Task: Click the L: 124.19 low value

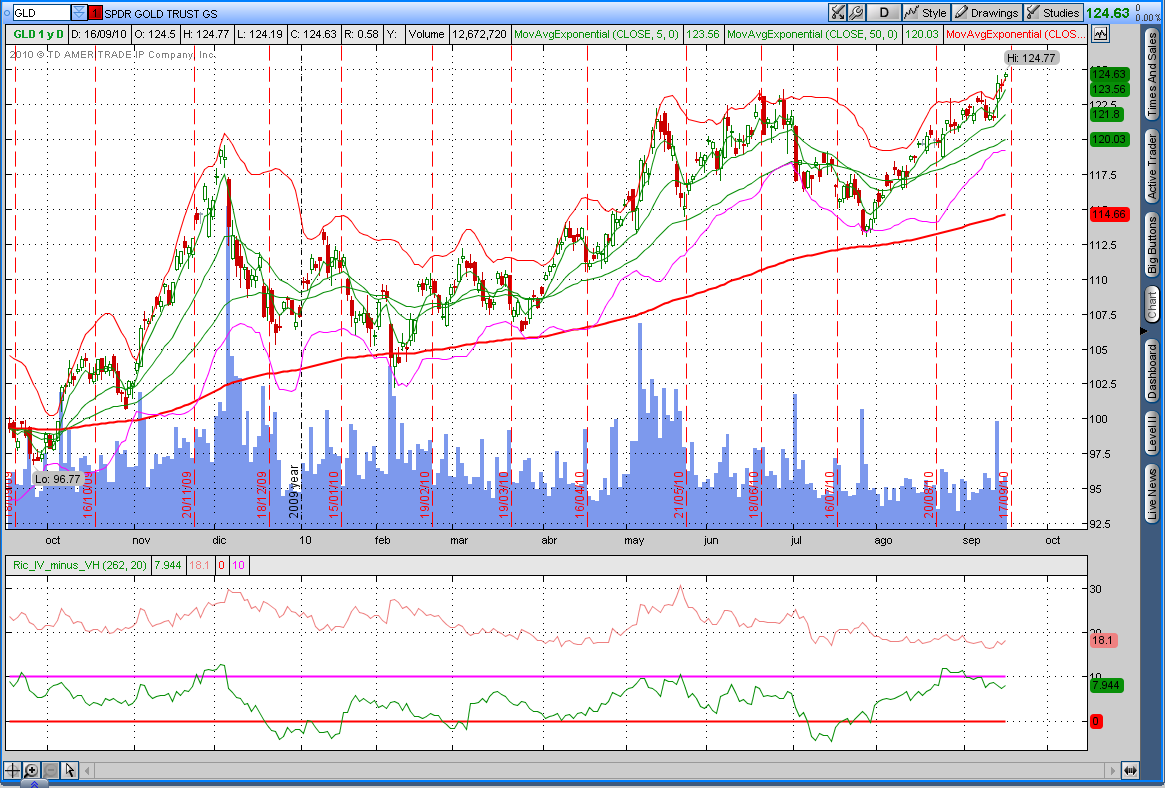Action: (x=259, y=34)
